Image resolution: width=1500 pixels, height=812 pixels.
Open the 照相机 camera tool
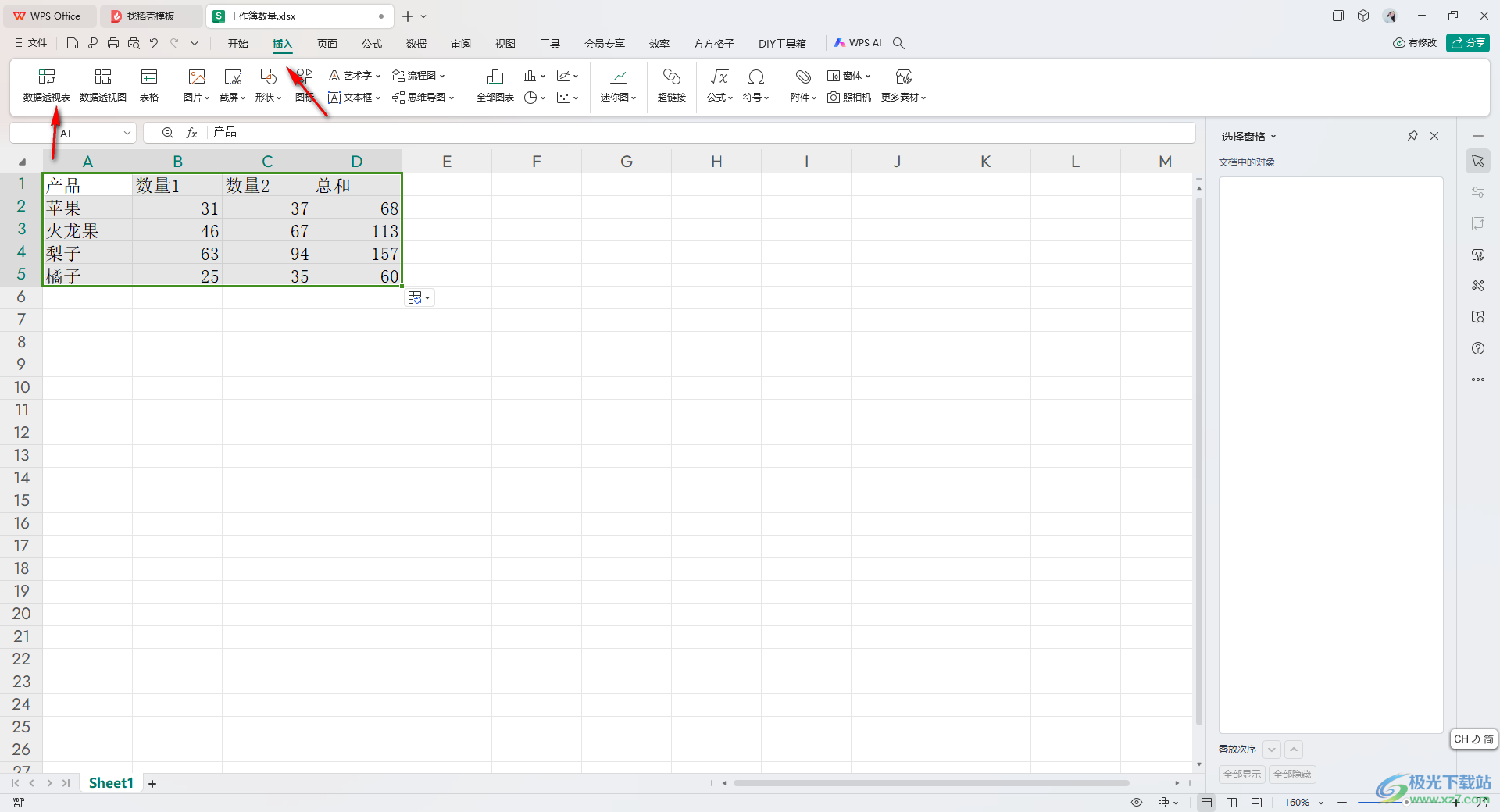(x=849, y=98)
